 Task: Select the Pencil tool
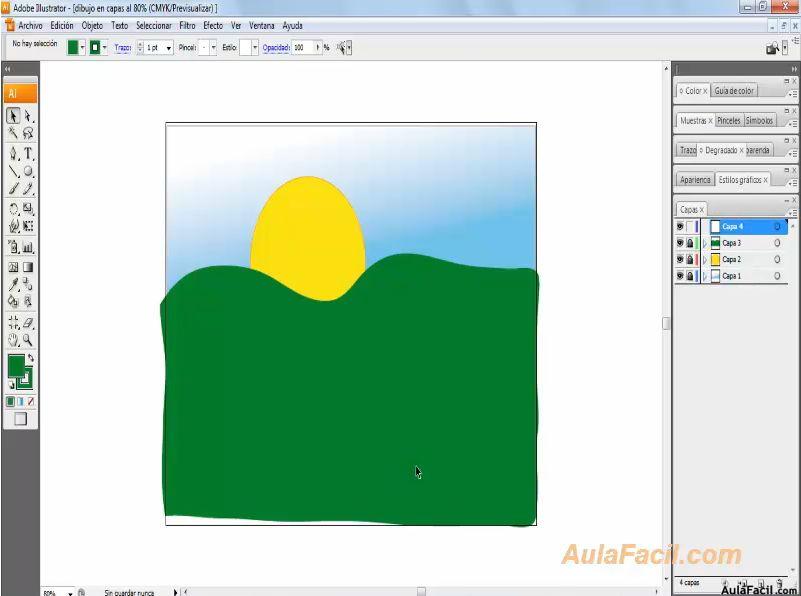point(28,188)
